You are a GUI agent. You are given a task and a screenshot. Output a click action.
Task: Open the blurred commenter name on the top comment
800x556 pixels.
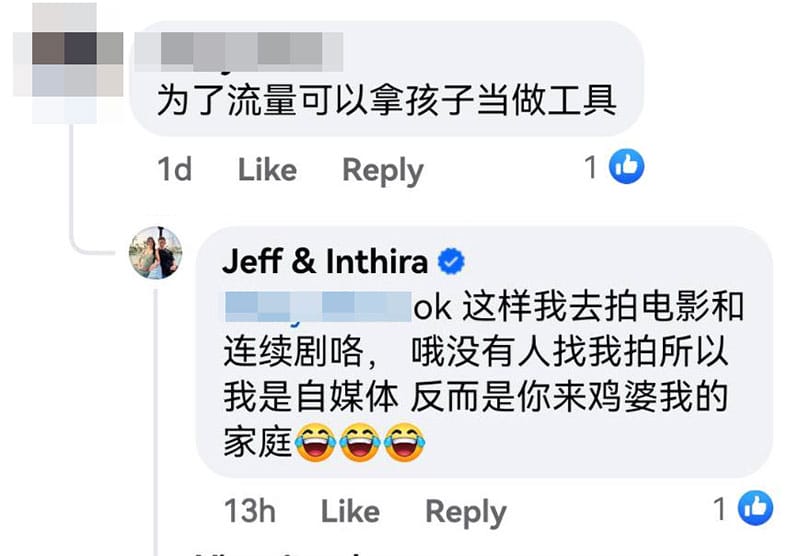pos(239,52)
